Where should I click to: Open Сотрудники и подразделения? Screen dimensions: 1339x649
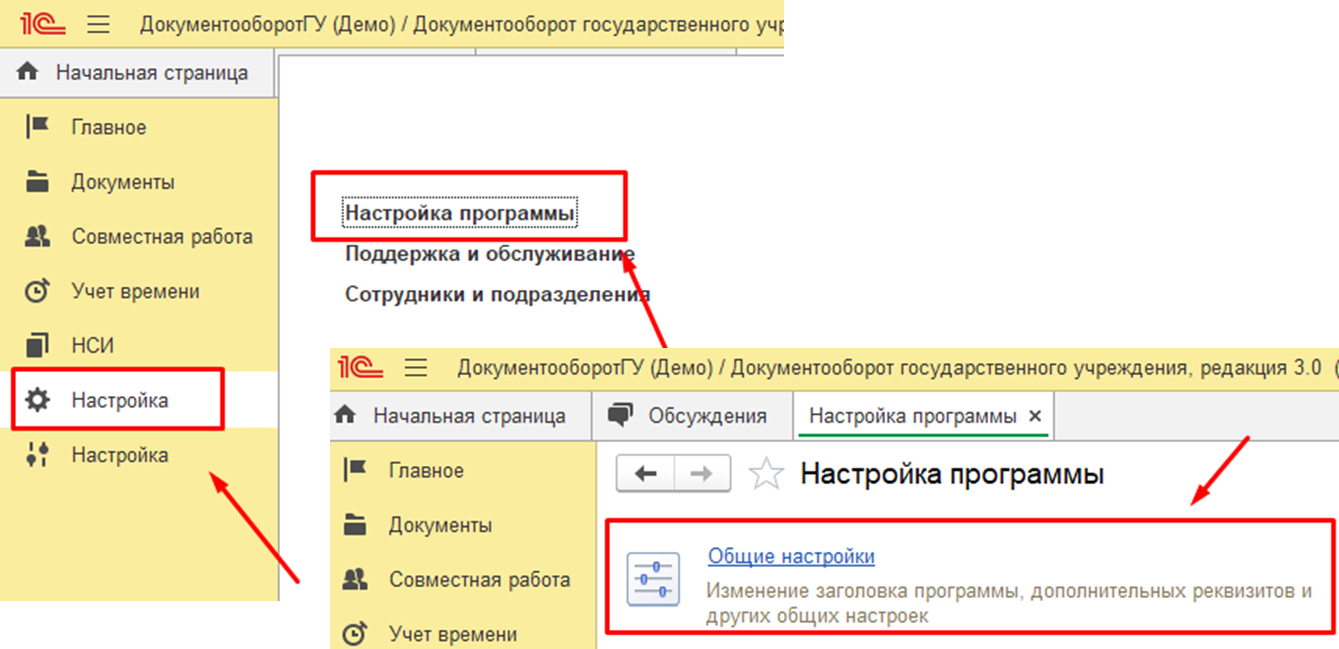point(498,294)
